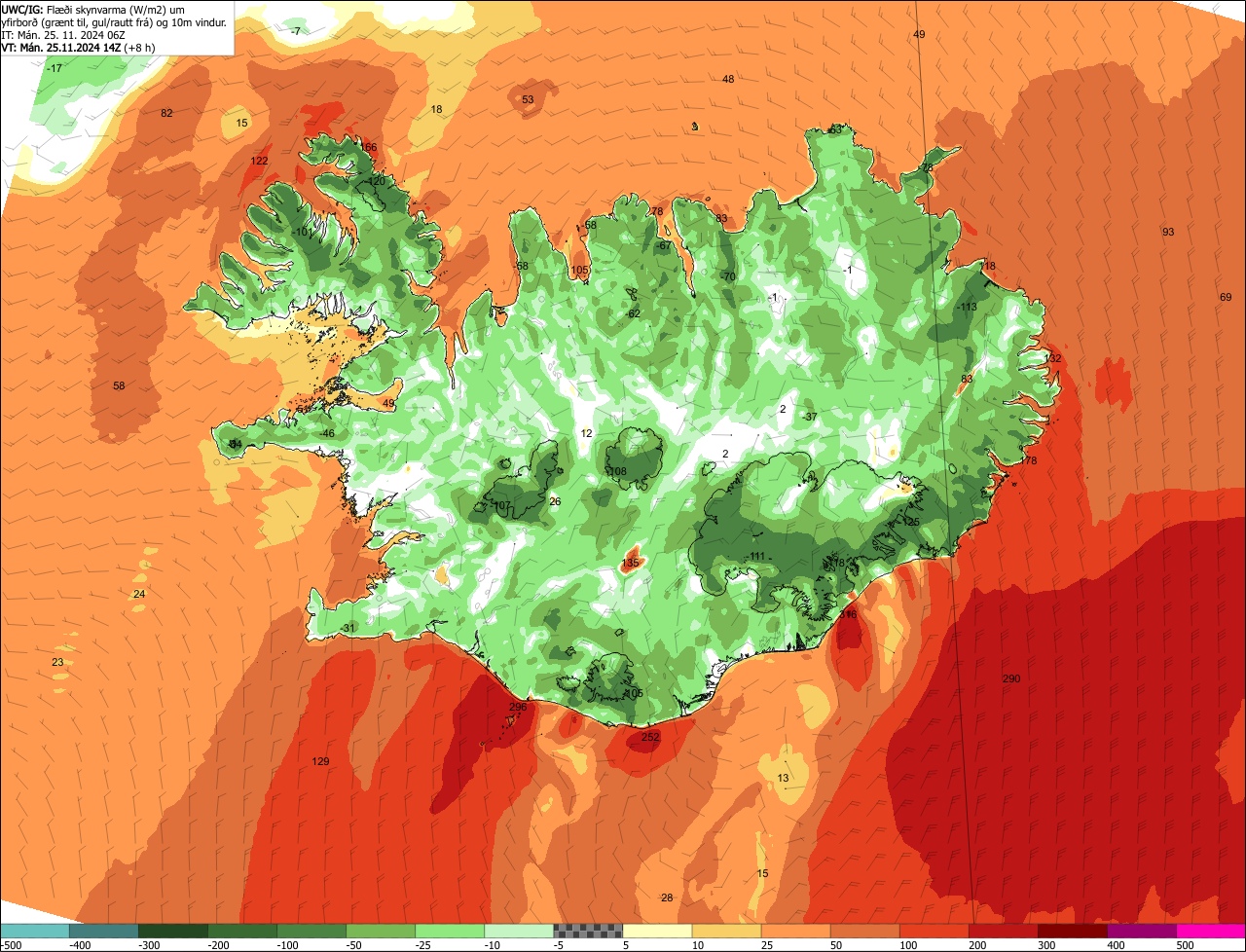Click the map value '178' on the southeast coast

pyautogui.click(x=1029, y=460)
